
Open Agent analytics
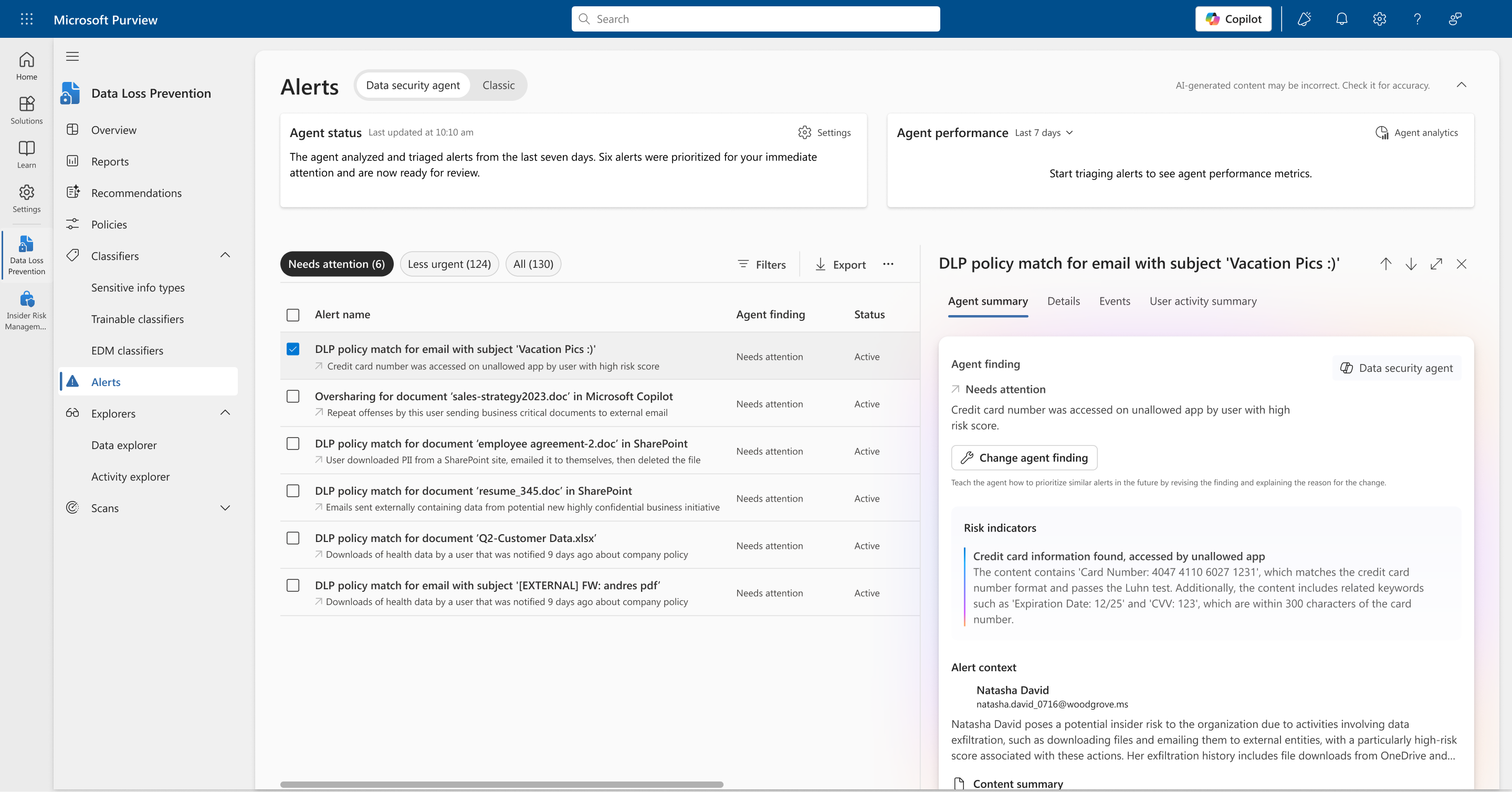point(1417,133)
